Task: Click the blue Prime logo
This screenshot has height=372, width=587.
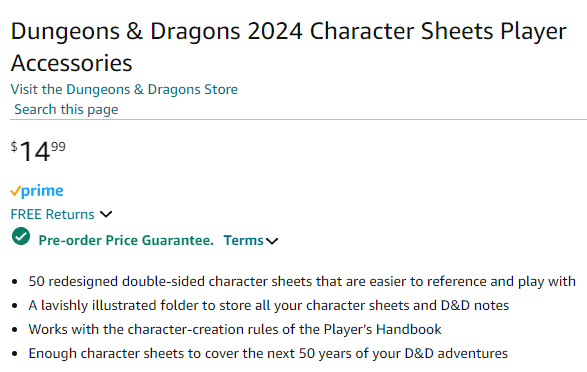Action: [37, 191]
